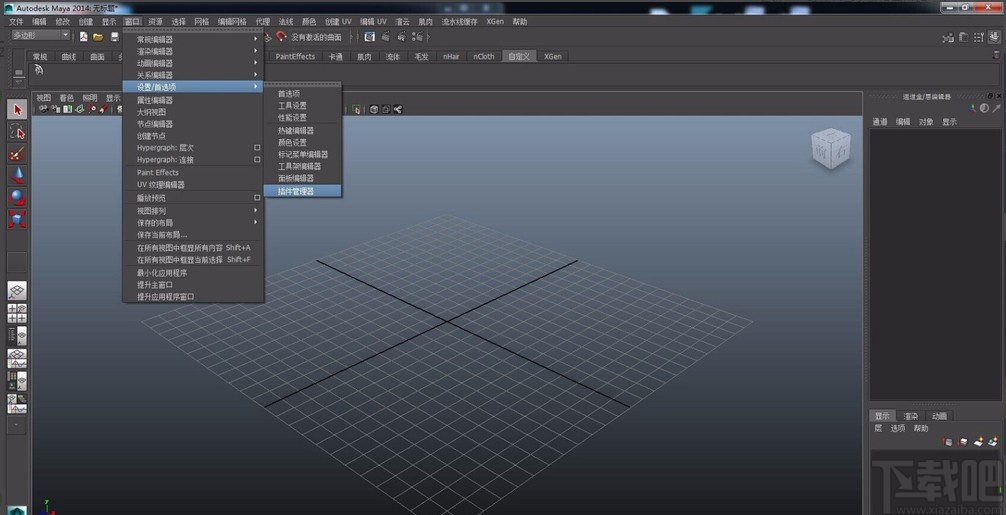The width and height of the screenshot is (1006, 515).
Task: Click the wireframe cube icon in panel toolbar
Action: point(374,109)
